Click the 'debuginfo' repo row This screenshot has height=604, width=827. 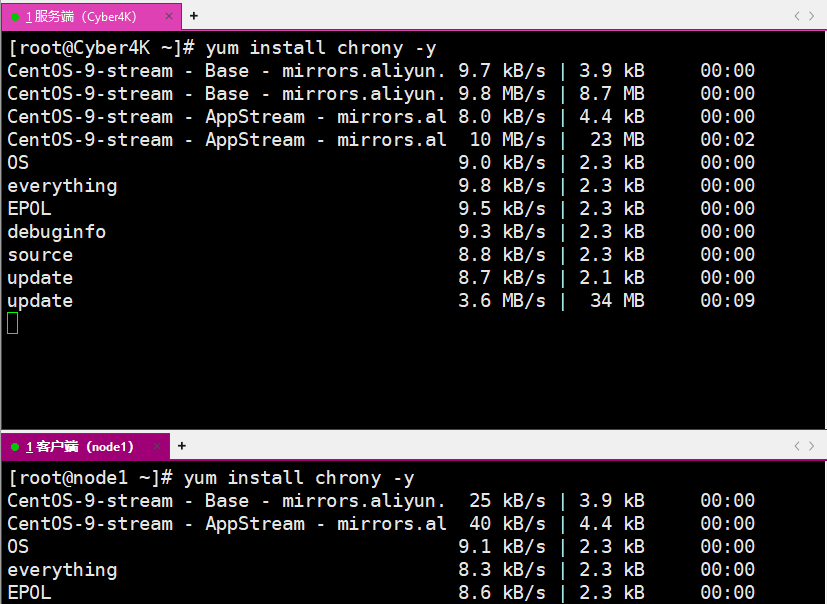(x=381, y=232)
